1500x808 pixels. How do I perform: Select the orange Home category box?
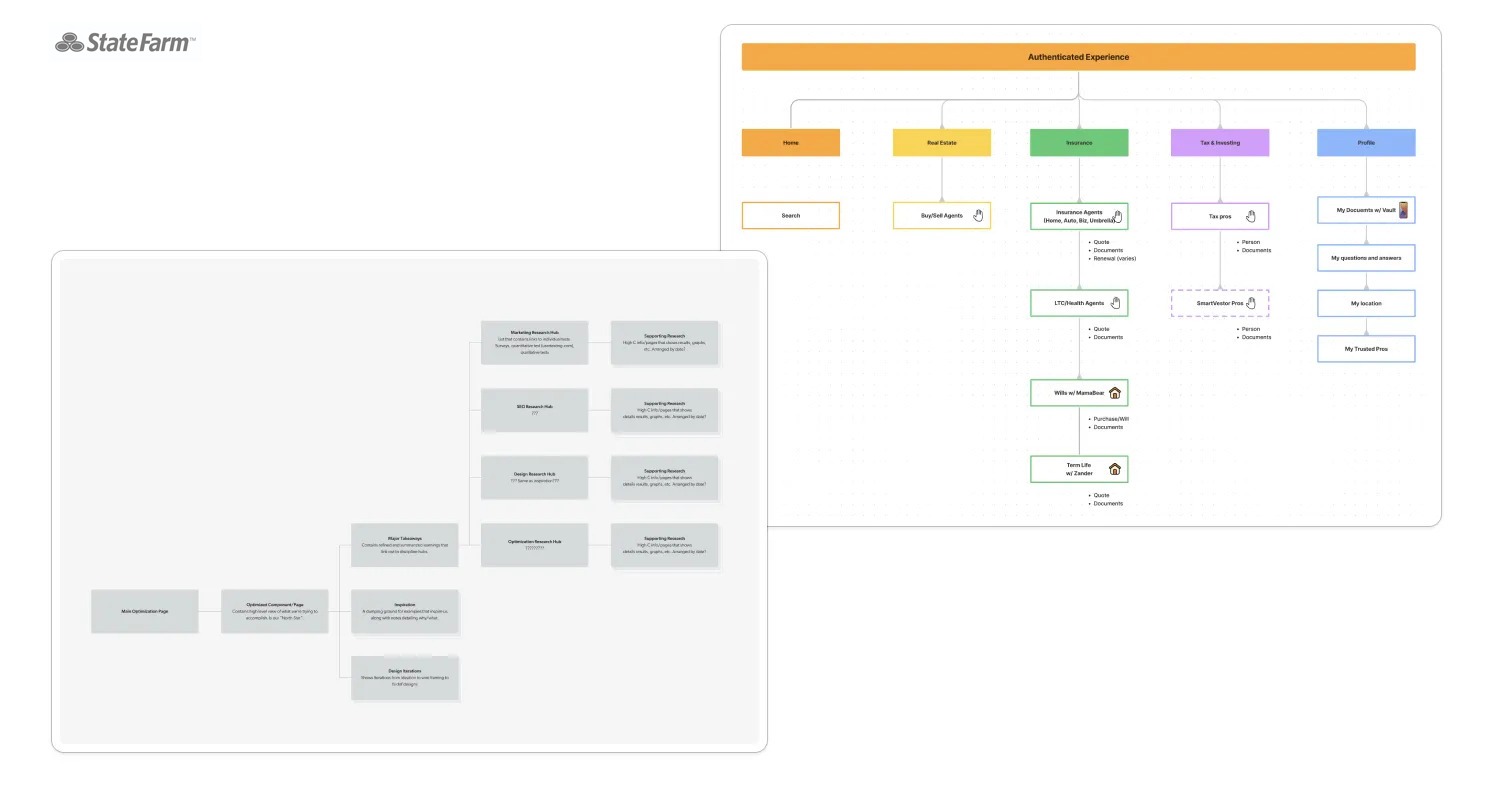pyautogui.click(x=790, y=143)
